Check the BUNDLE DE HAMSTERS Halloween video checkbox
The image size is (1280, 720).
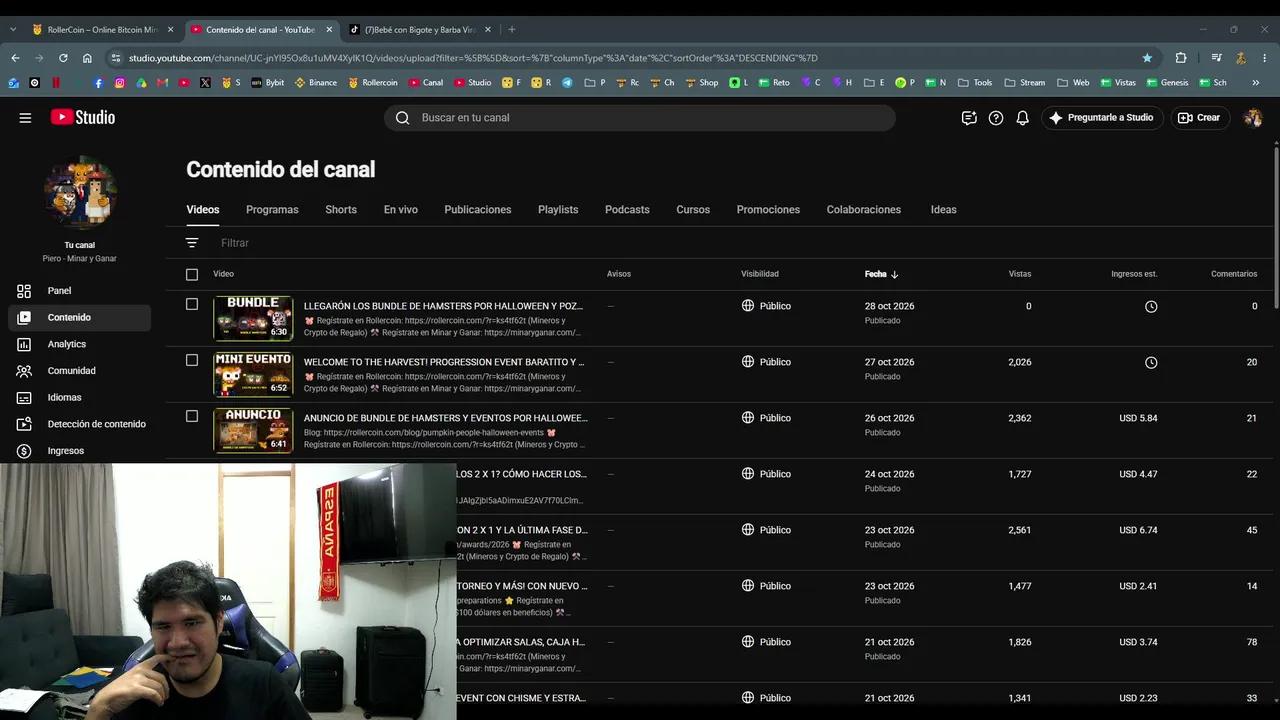click(x=192, y=304)
